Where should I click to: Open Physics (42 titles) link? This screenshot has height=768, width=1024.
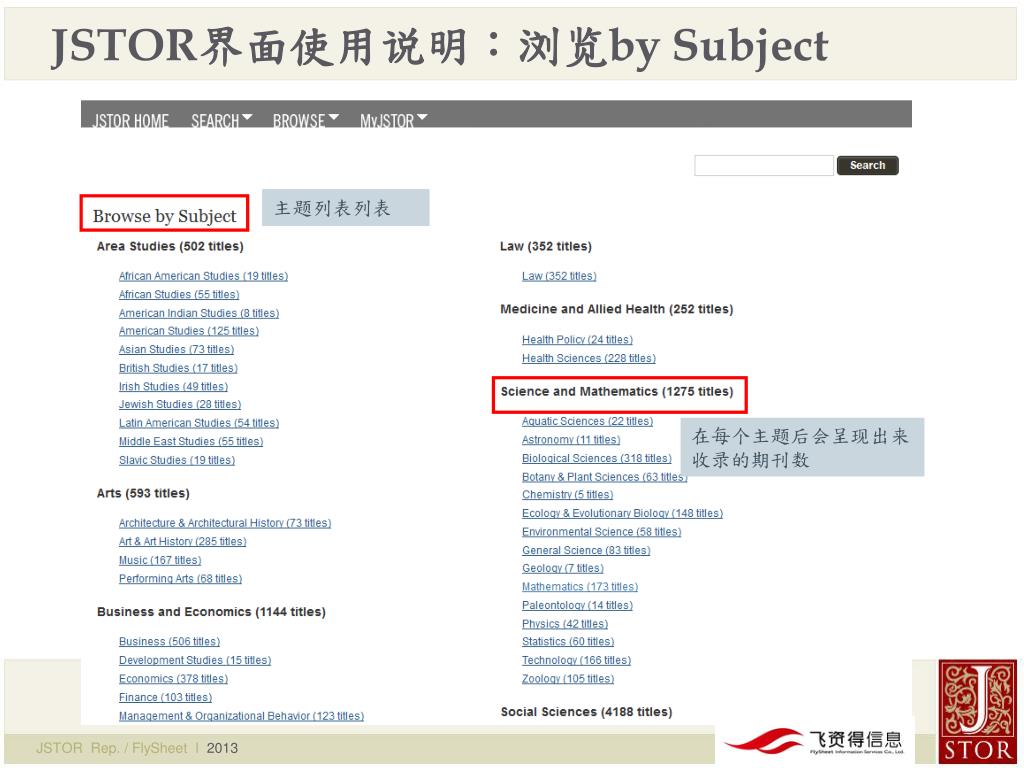565,624
